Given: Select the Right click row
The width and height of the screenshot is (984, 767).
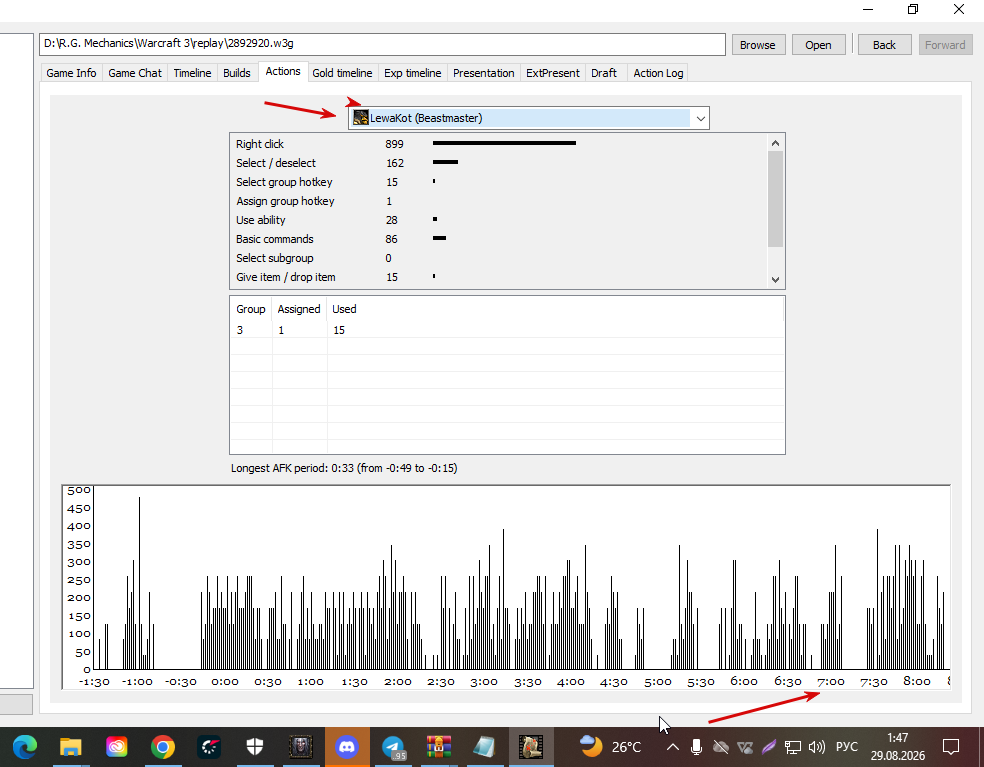Looking at the screenshot, I should [499, 144].
